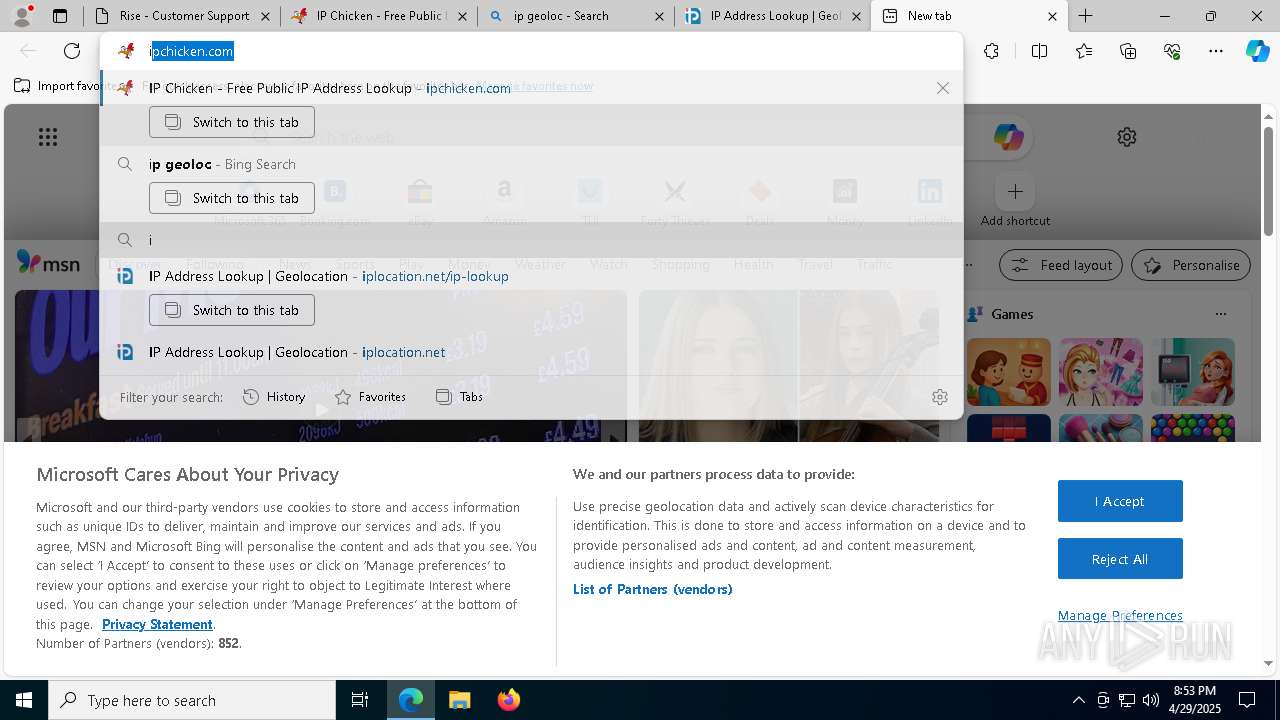Screen dimensions: 1280x720
Task: Close the New tab tab
Action: click(1052, 16)
